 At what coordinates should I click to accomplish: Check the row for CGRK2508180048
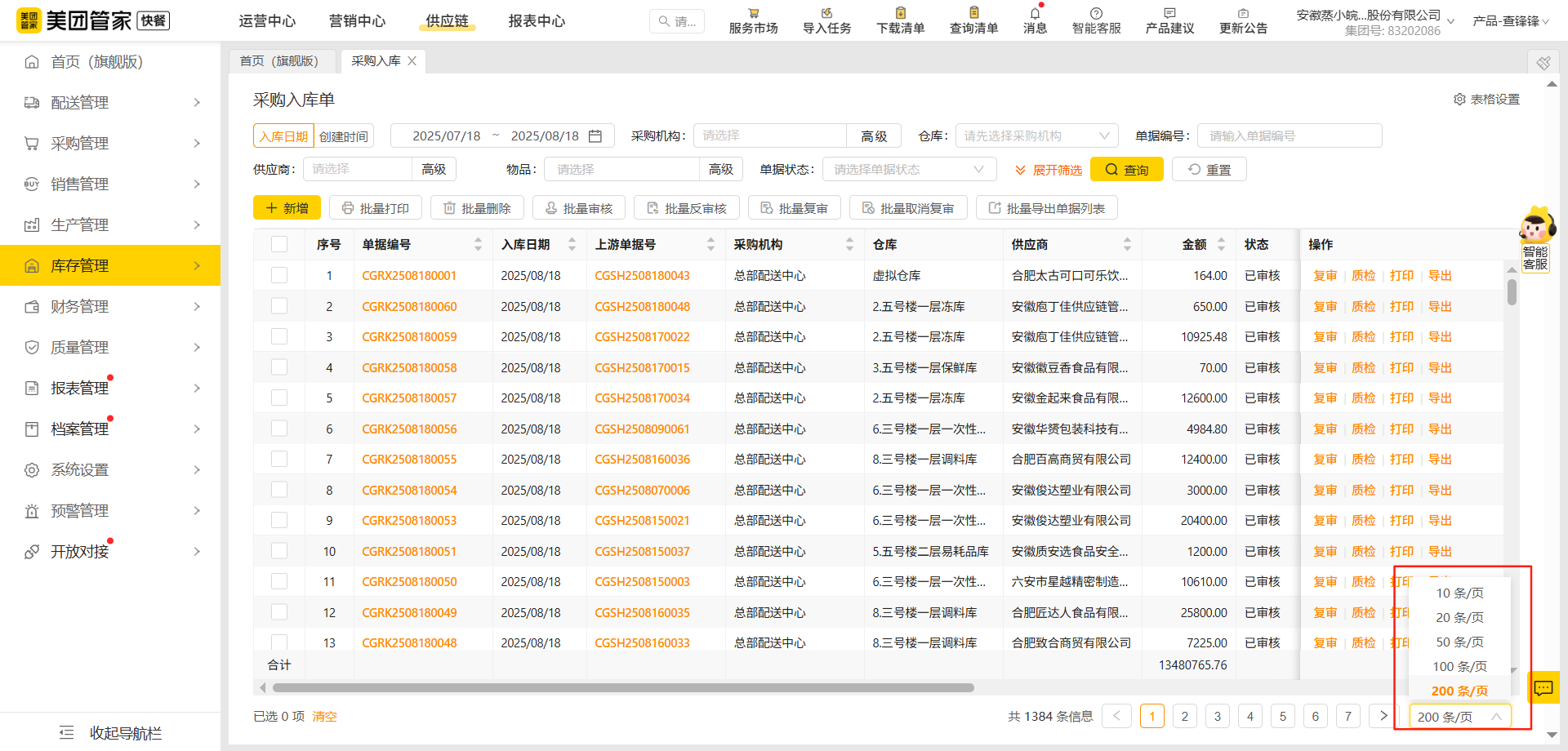coord(279,642)
